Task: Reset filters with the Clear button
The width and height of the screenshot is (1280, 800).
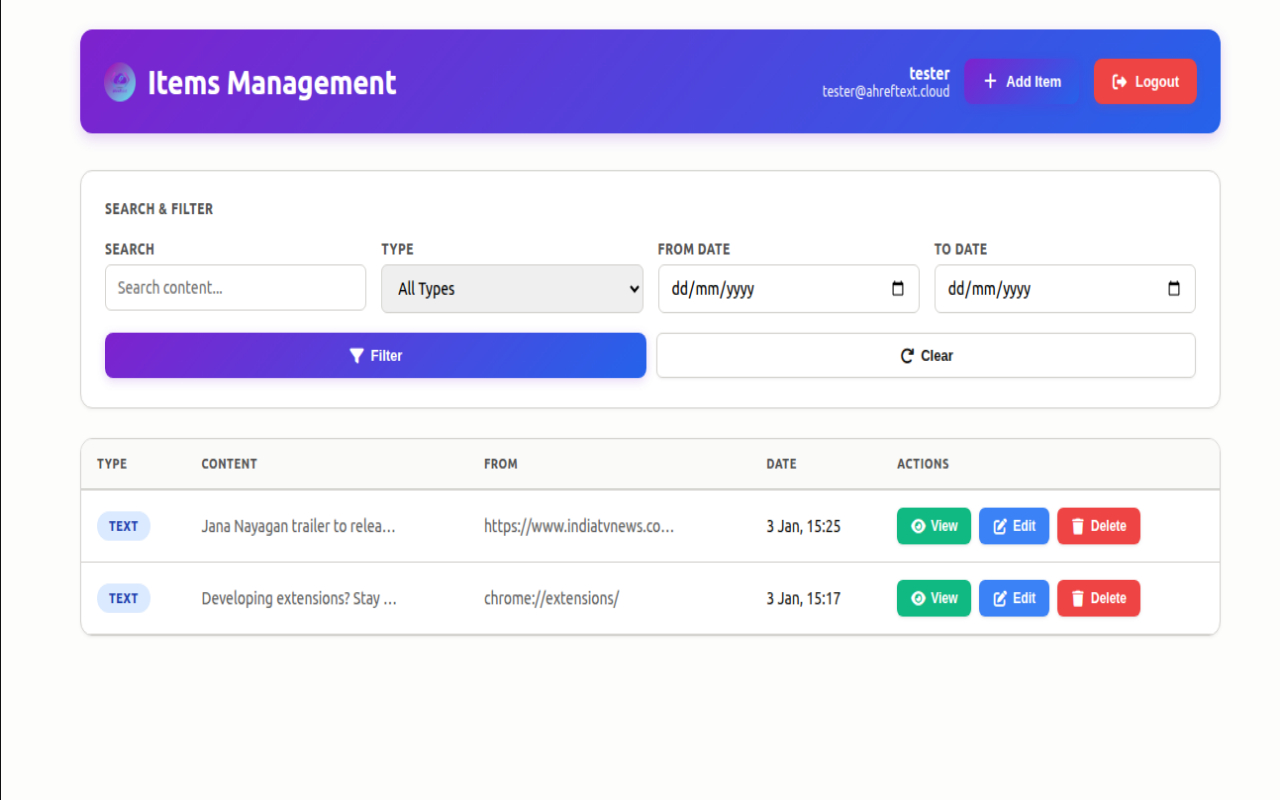Action: [926, 356]
